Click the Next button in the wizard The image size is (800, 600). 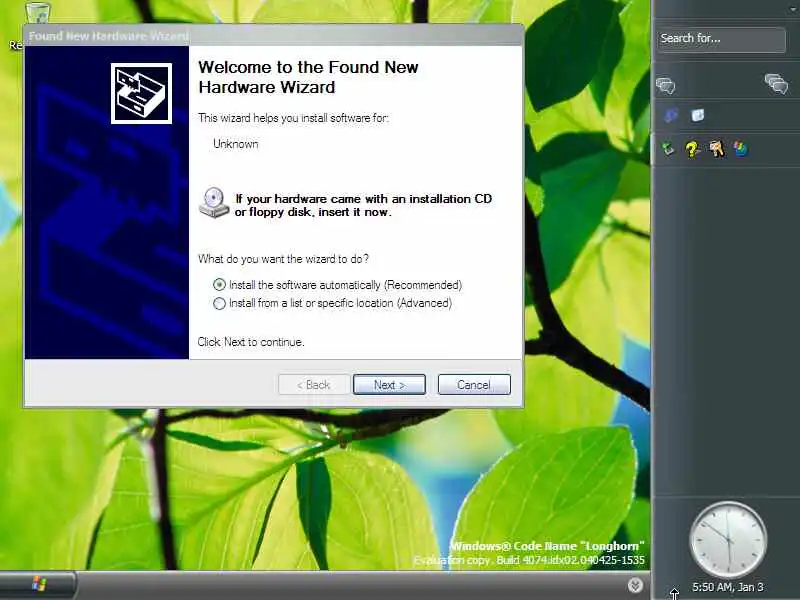pos(389,385)
